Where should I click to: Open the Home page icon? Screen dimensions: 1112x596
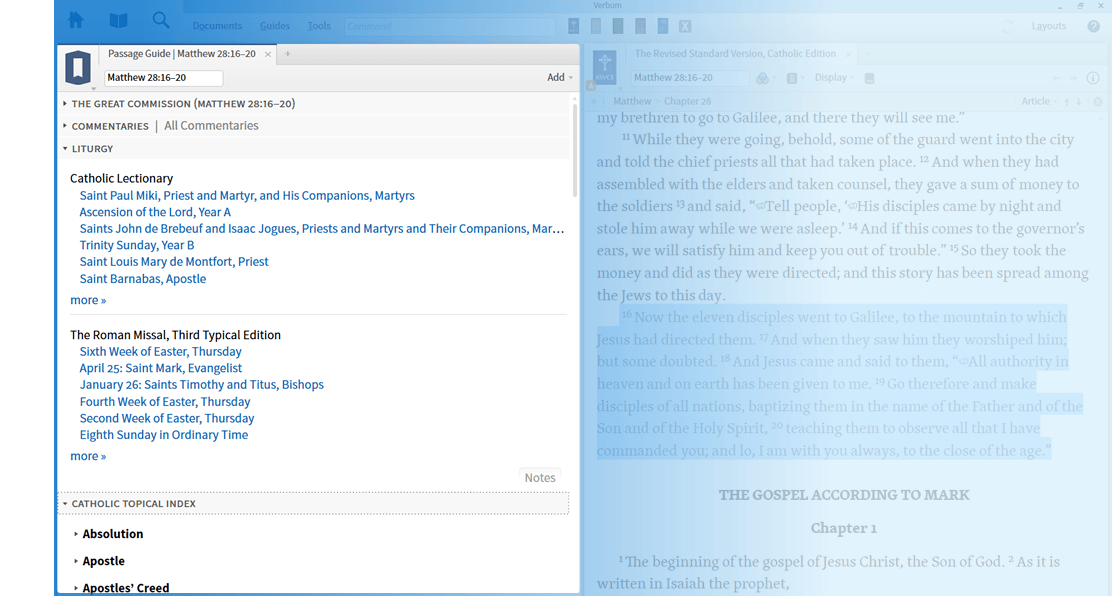pyautogui.click(x=76, y=21)
